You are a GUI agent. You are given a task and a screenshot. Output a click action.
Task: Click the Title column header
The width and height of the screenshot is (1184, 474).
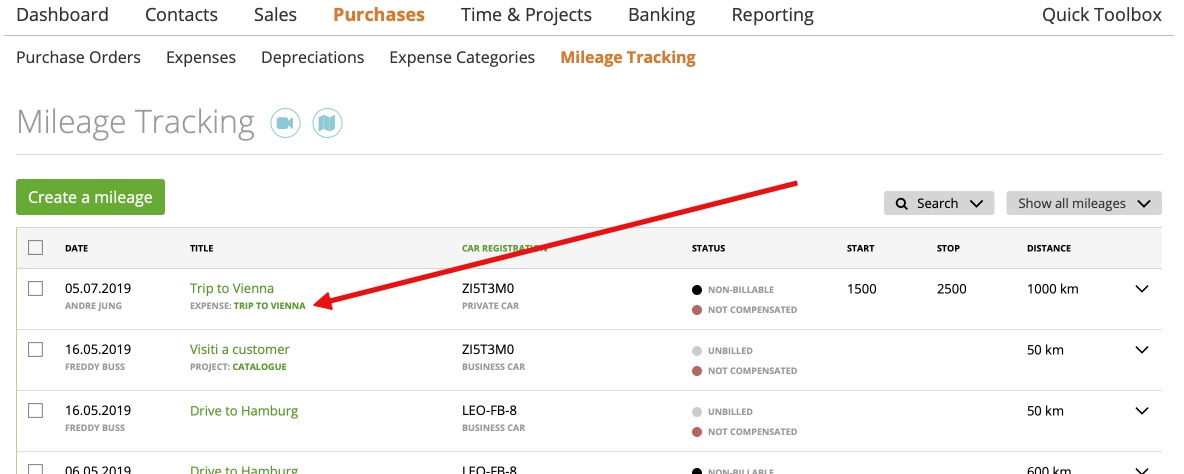(x=201, y=248)
